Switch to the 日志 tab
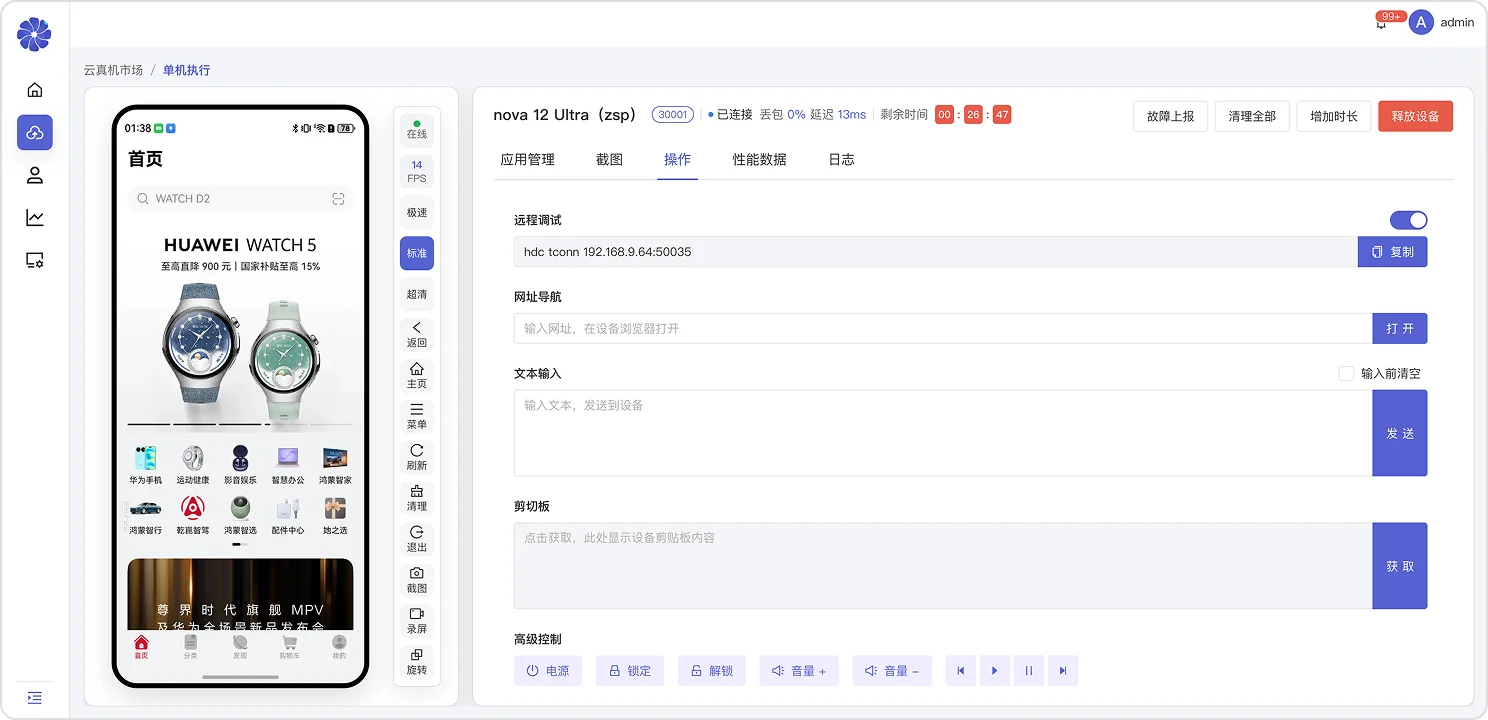This screenshot has height=720, width=1488. [x=841, y=159]
